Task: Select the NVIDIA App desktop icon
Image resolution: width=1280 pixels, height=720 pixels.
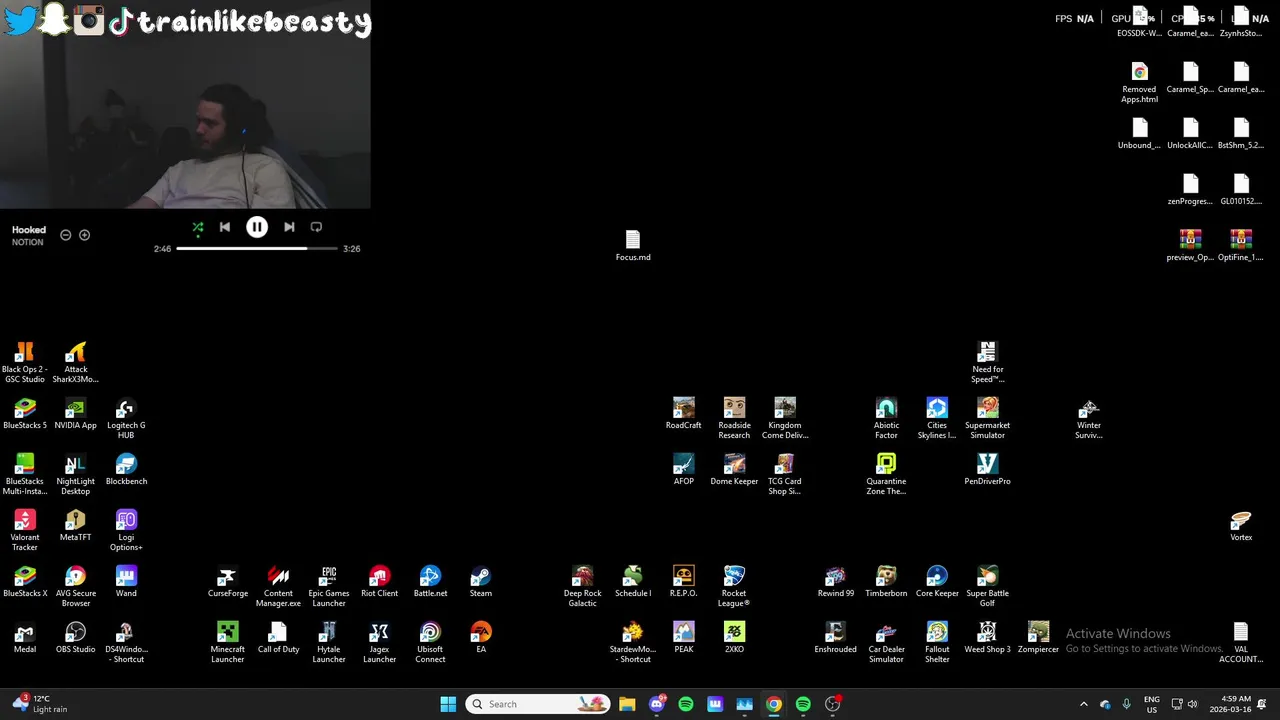Action: [75, 413]
